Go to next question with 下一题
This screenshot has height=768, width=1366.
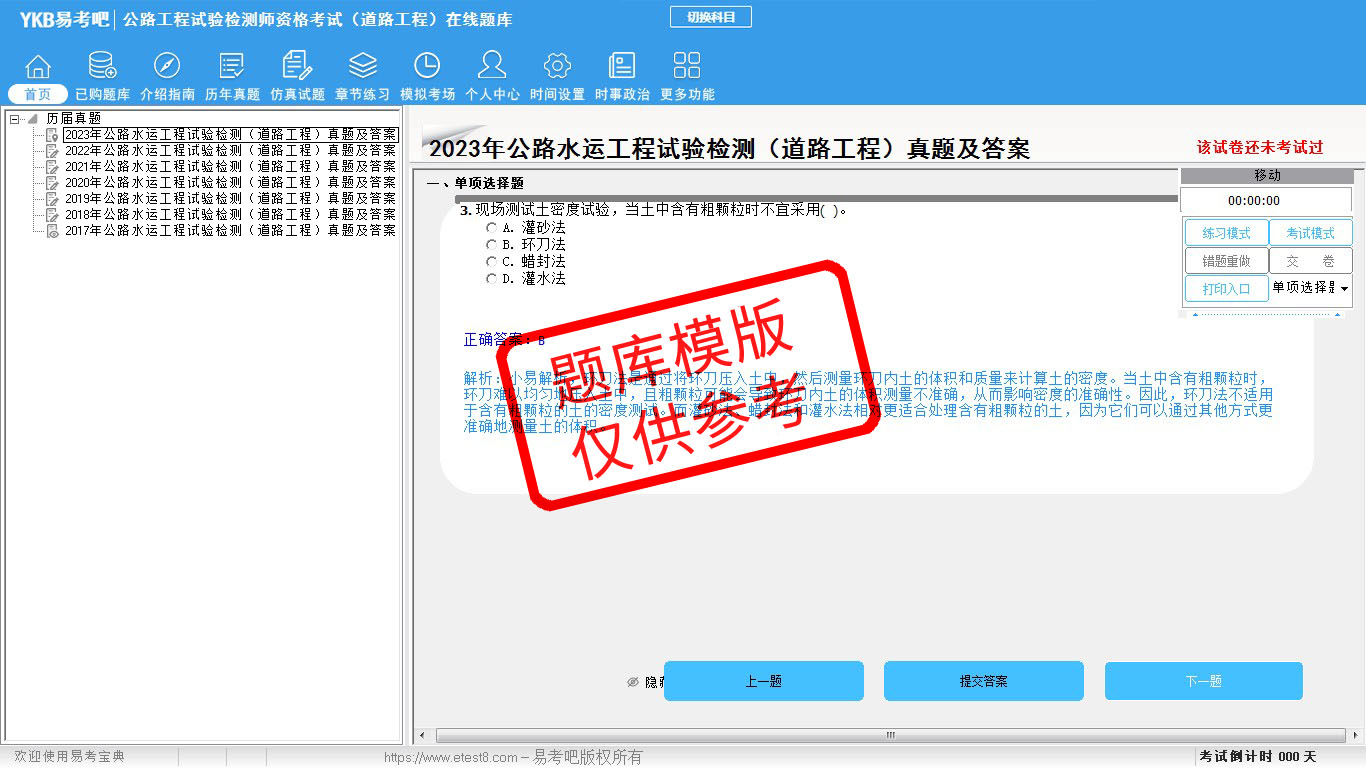pyautogui.click(x=1203, y=681)
